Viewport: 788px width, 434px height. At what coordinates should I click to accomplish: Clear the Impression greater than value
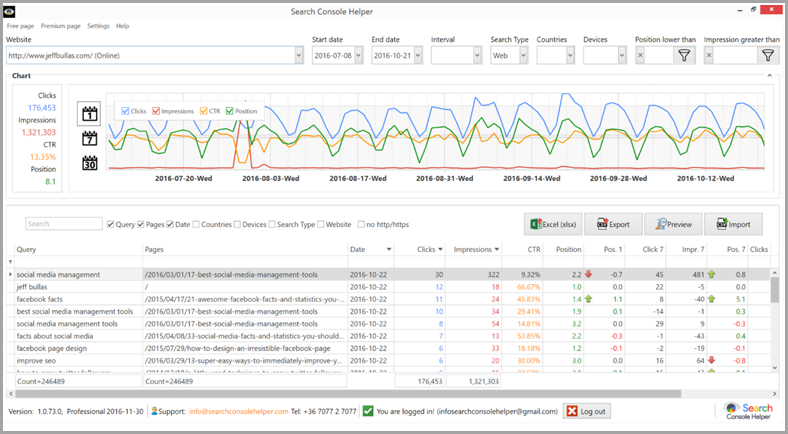(709, 55)
